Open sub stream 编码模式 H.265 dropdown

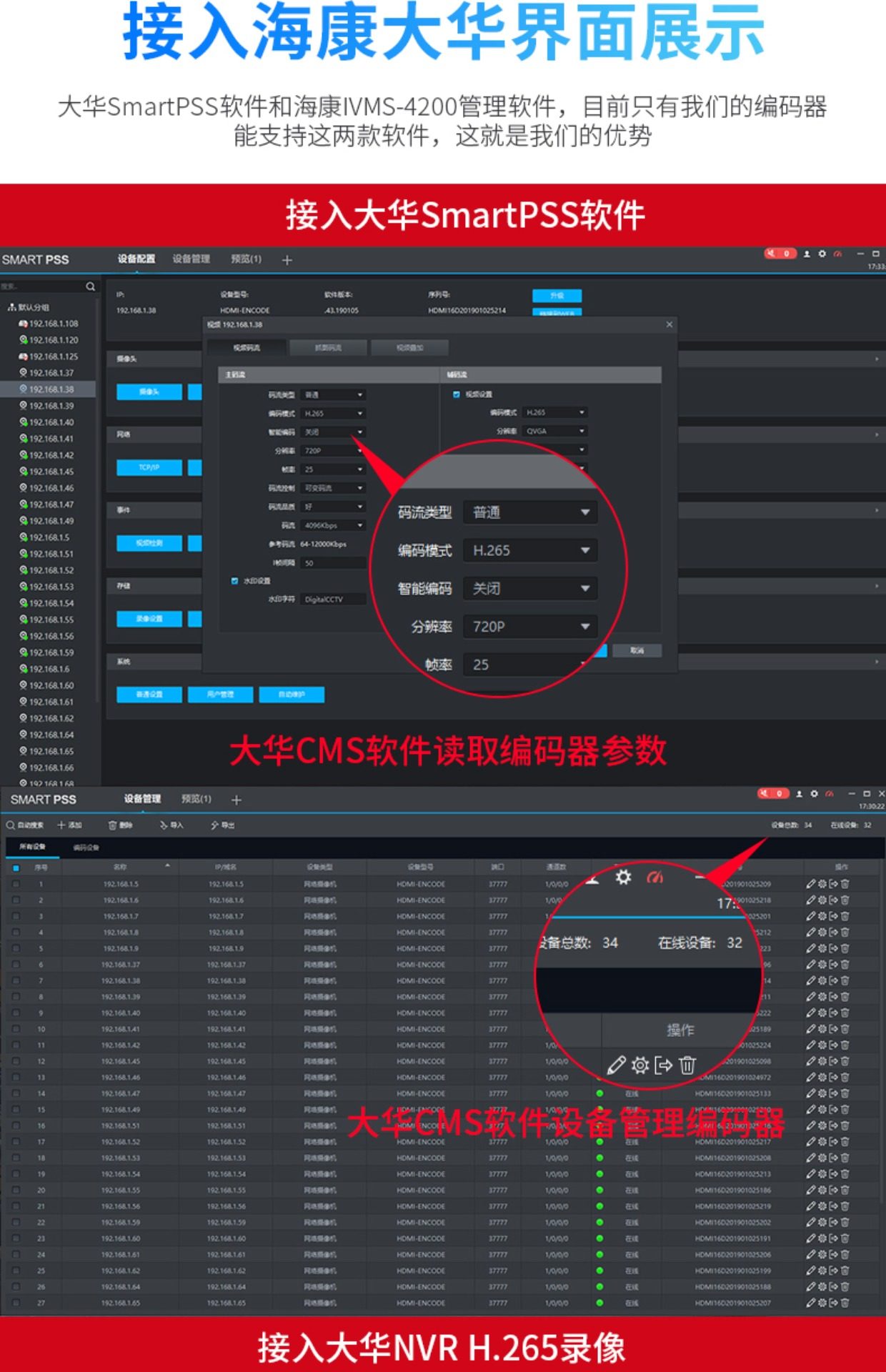[x=555, y=412]
